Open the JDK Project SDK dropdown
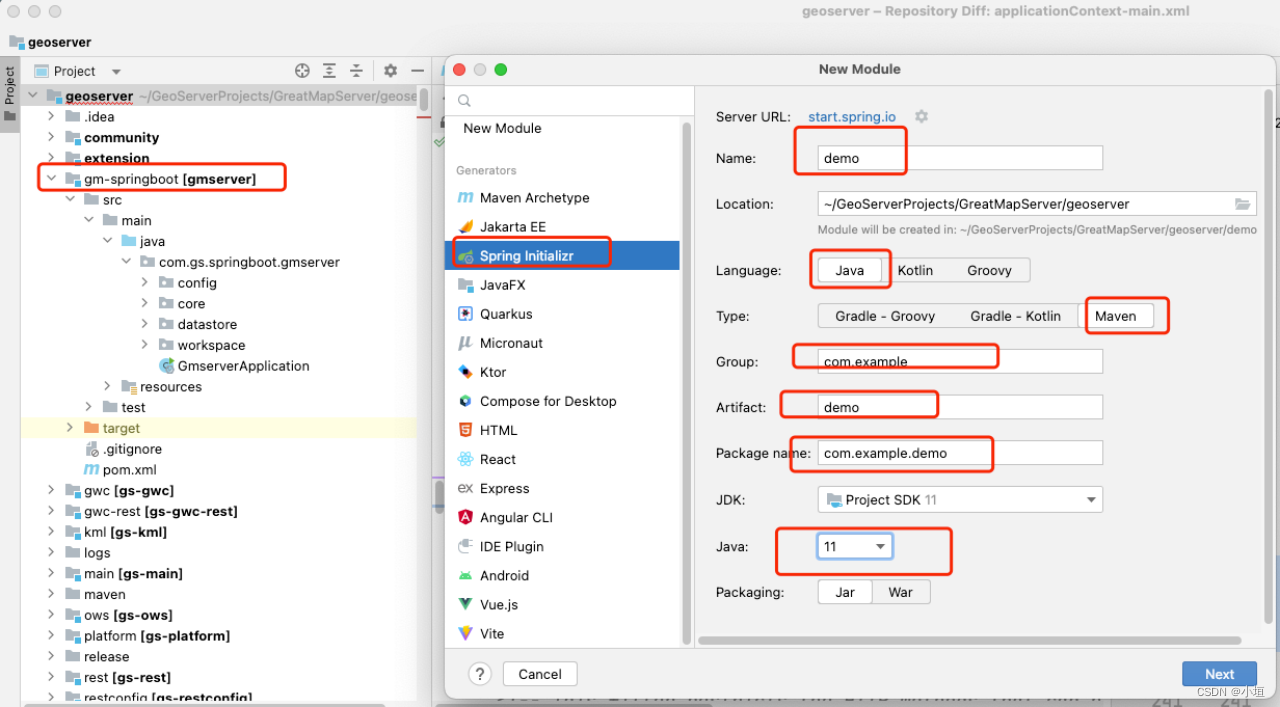 point(960,500)
